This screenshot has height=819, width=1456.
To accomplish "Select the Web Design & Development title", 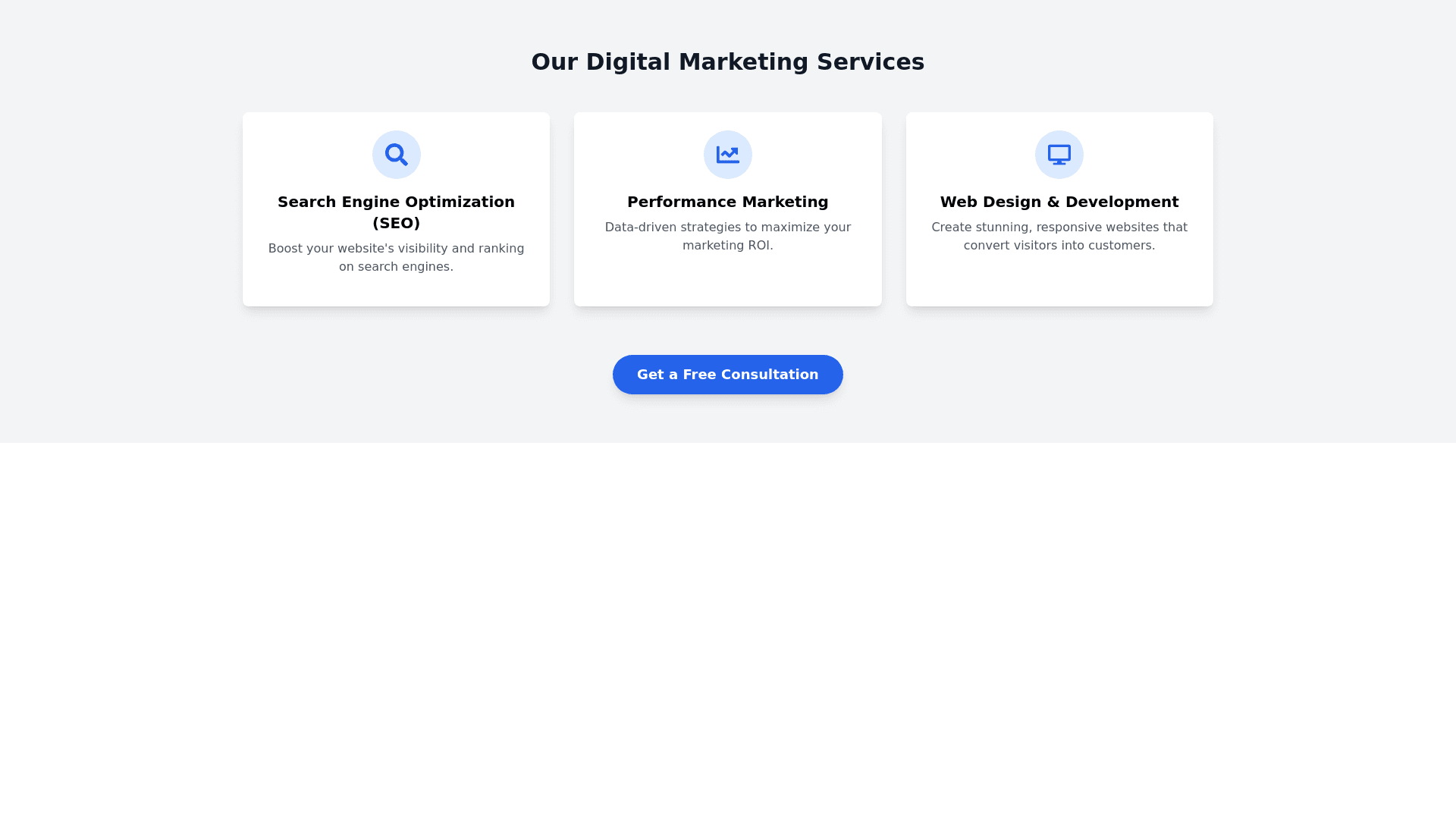I will click(1059, 202).
